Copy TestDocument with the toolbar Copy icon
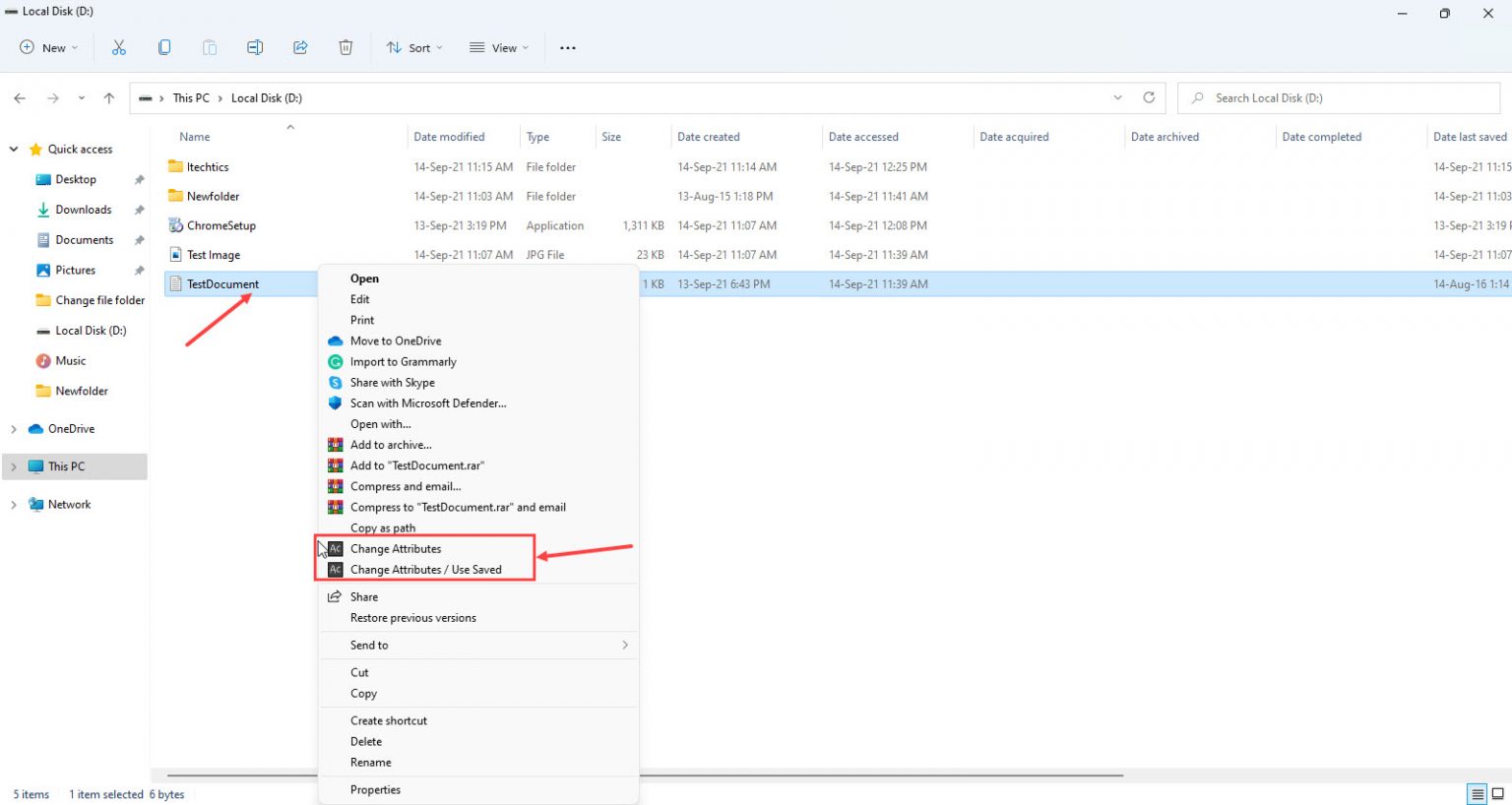1512x805 pixels. tap(163, 47)
